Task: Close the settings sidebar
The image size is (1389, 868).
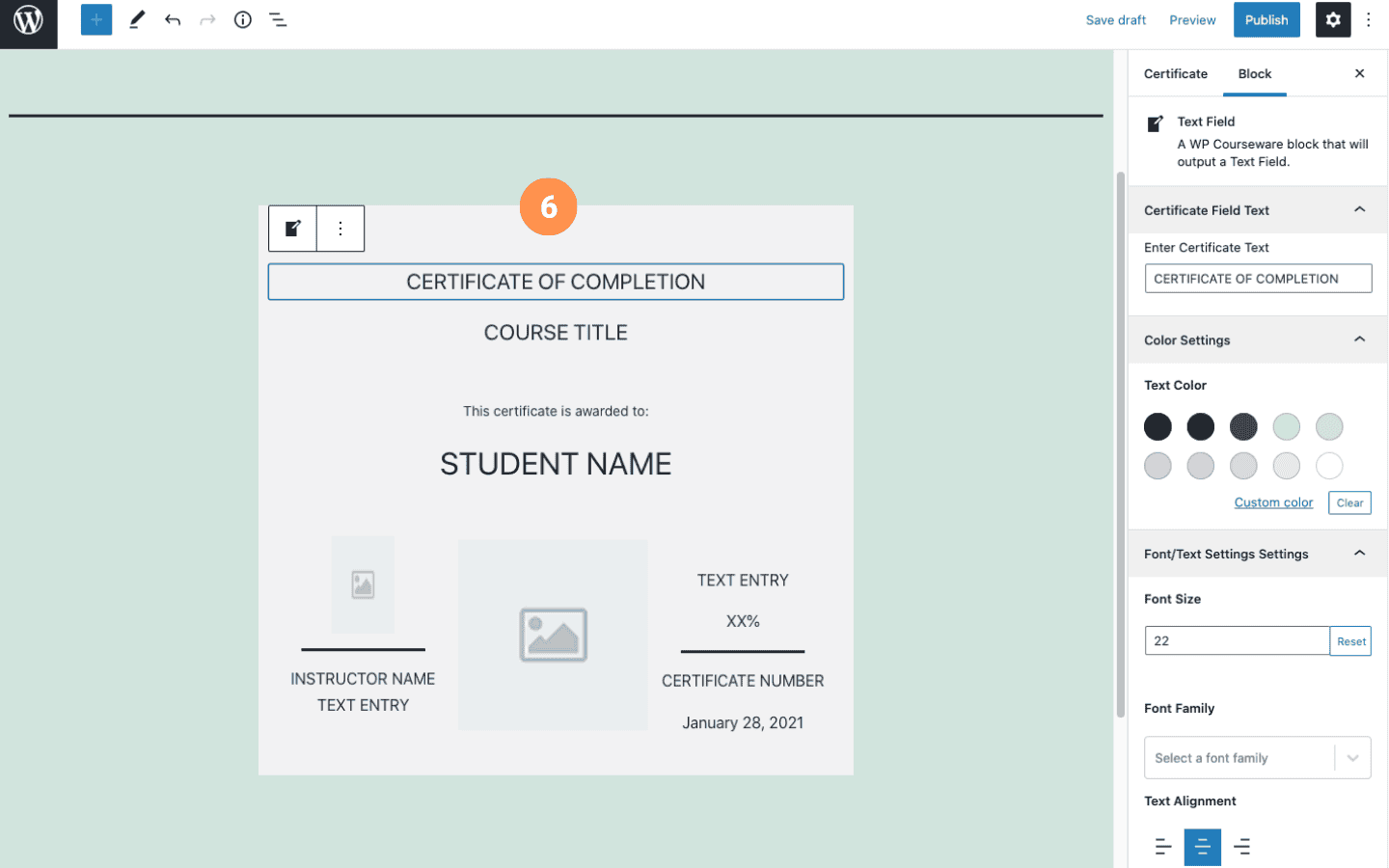Action: pyautogui.click(x=1359, y=73)
